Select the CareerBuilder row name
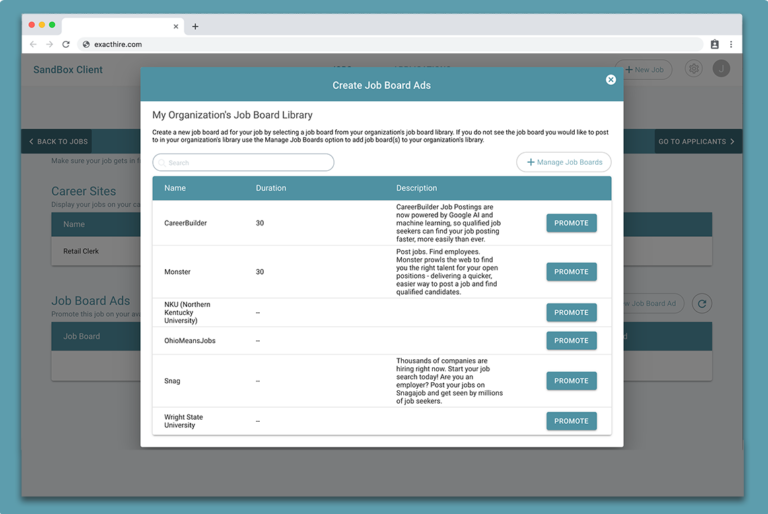The width and height of the screenshot is (768, 514). (x=185, y=223)
